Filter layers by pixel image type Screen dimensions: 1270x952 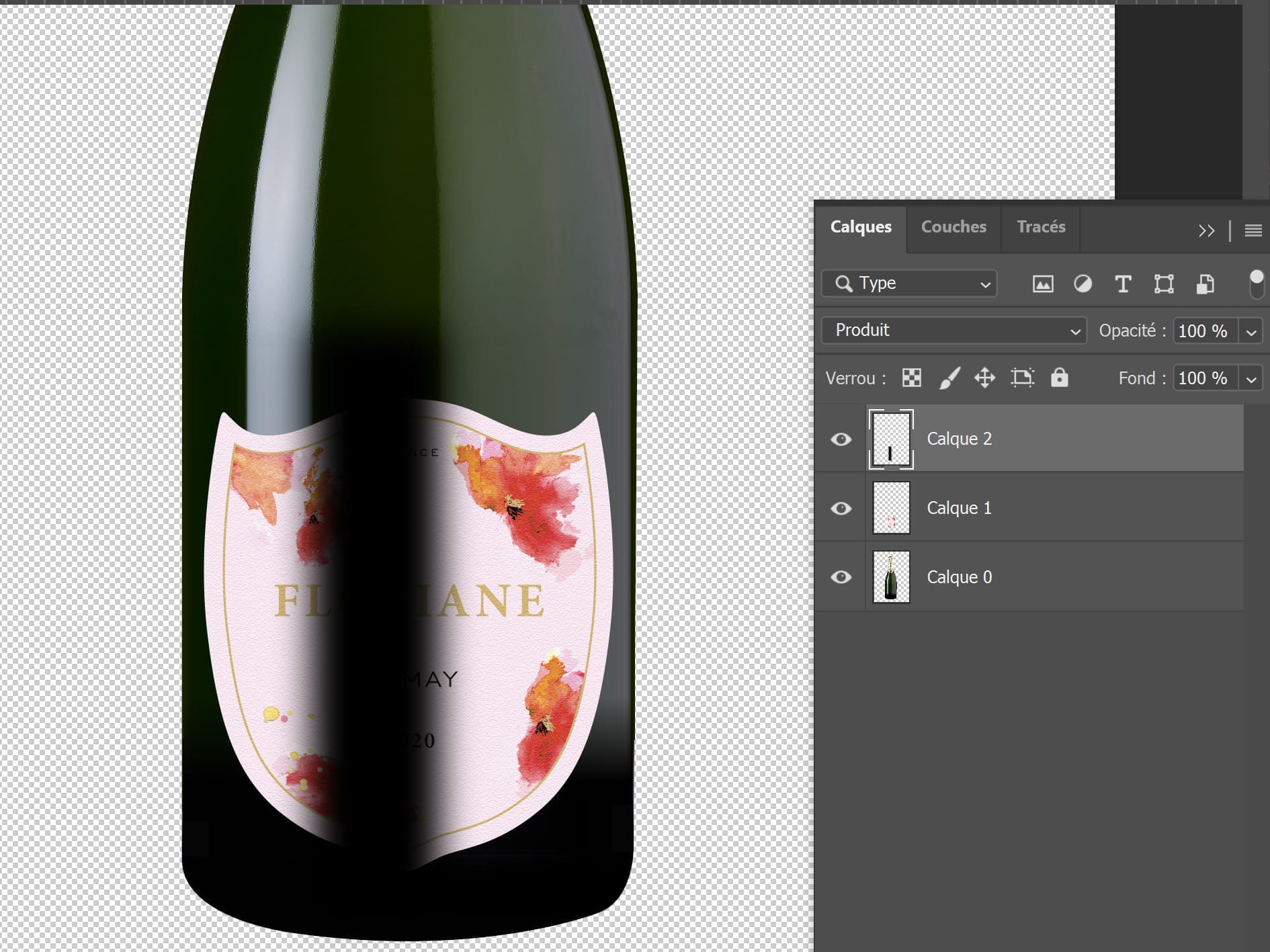coord(1042,284)
